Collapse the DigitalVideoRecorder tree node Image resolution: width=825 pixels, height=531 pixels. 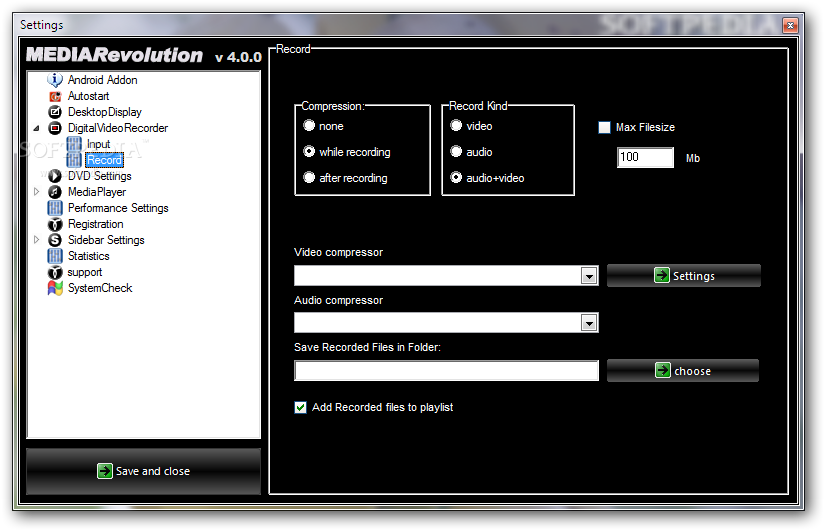pos(36,128)
